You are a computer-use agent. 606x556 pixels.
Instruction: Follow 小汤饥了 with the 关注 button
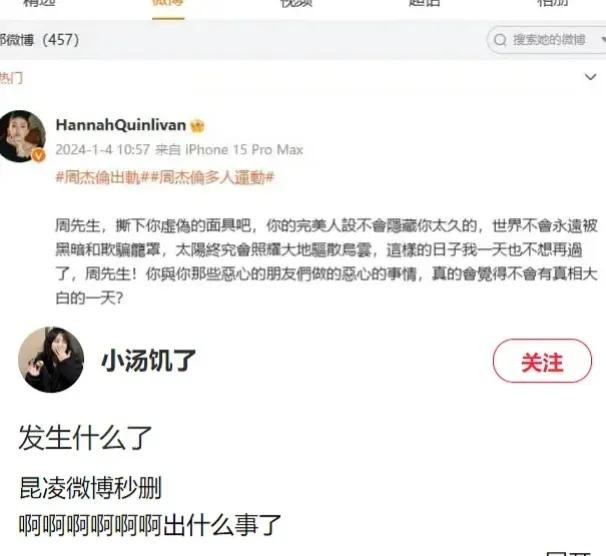tap(542, 361)
